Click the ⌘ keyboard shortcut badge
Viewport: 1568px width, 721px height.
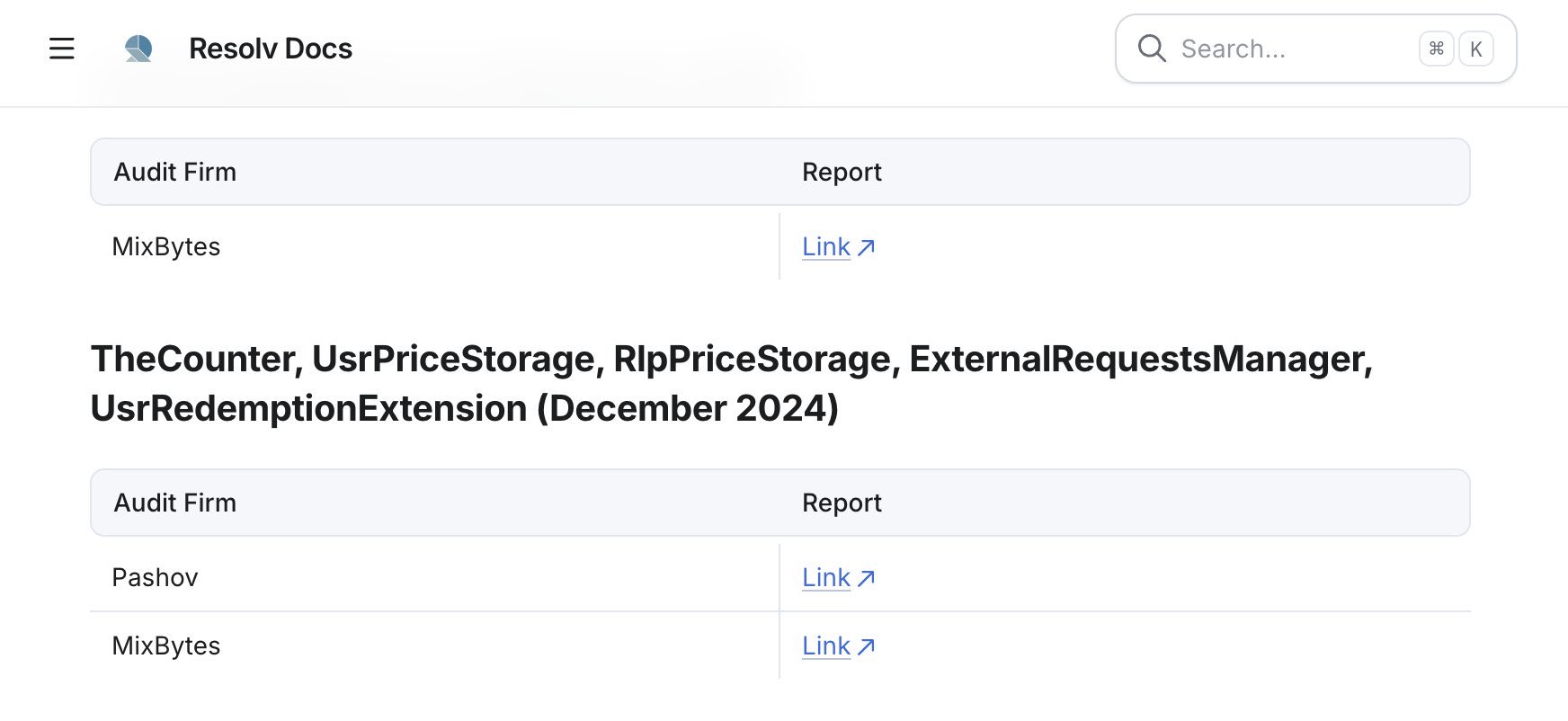pos(1436,49)
